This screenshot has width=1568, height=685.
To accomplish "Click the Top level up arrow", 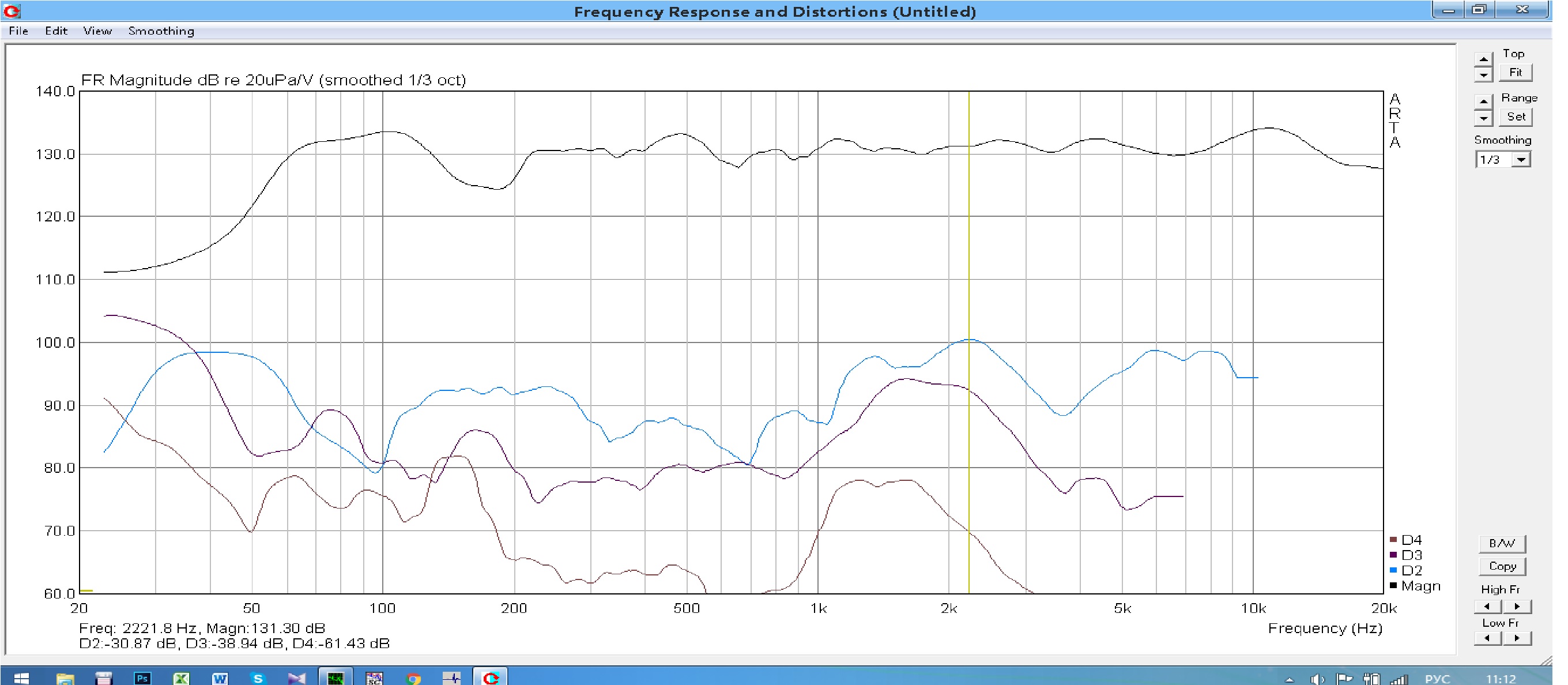I will click(1483, 59).
